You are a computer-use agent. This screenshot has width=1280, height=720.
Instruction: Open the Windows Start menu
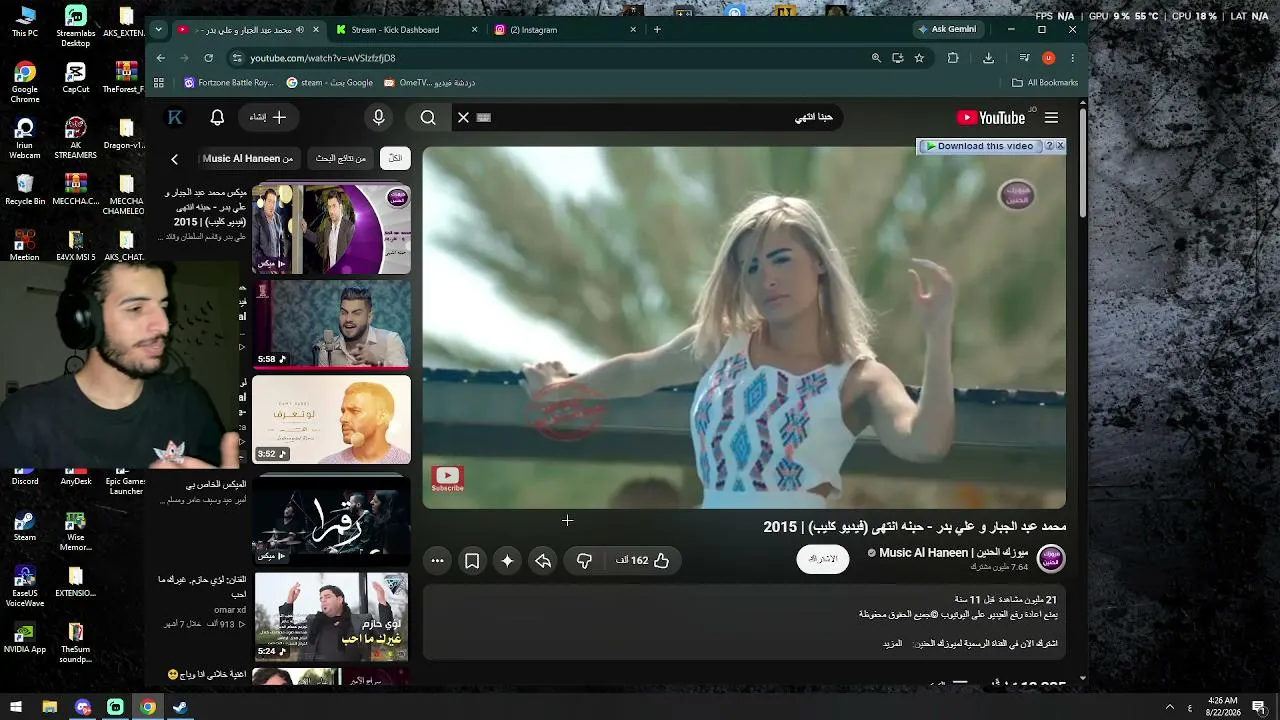pos(16,708)
